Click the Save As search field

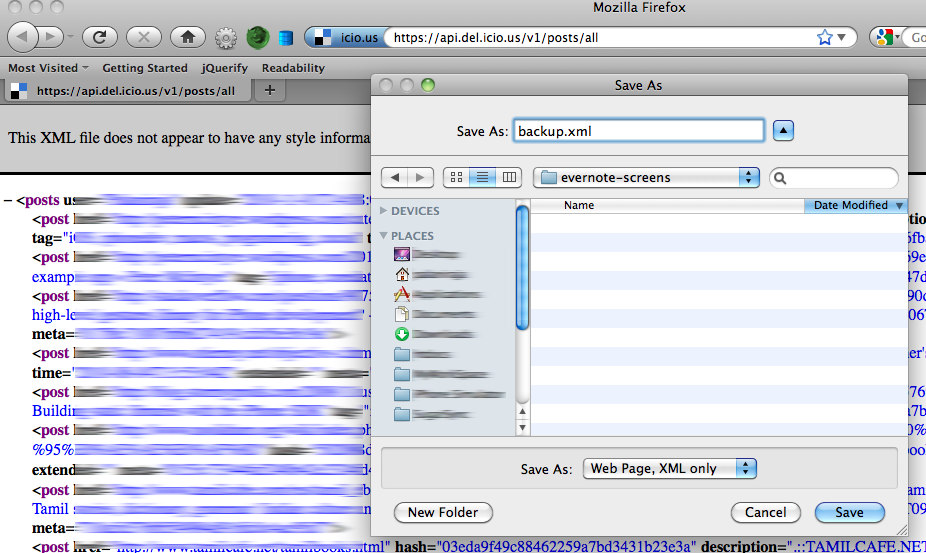(x=834, y=178)
